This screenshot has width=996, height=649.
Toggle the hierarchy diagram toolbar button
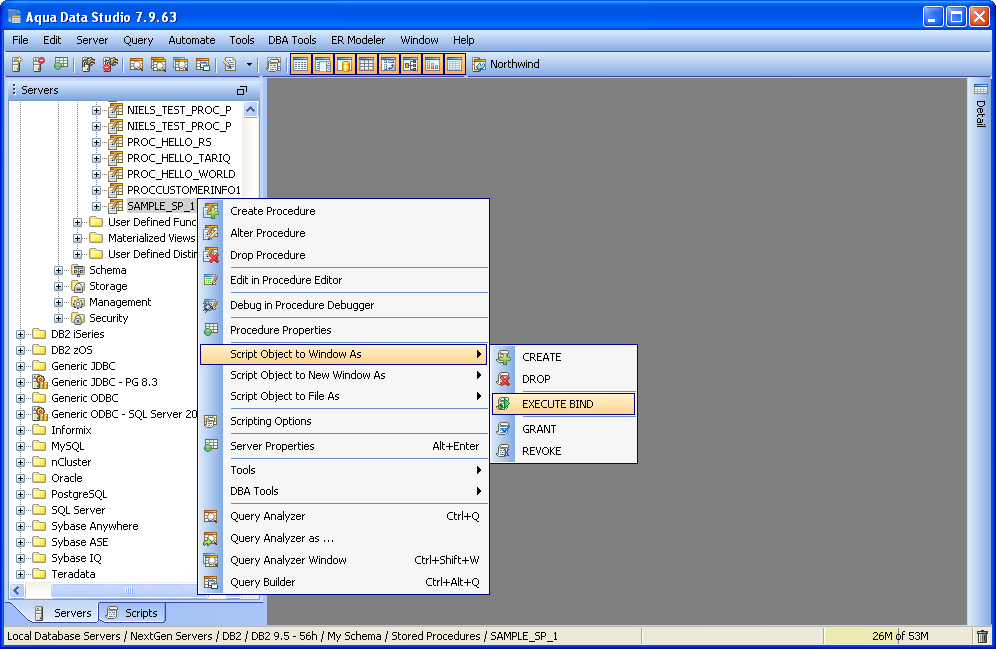[410, 64]
